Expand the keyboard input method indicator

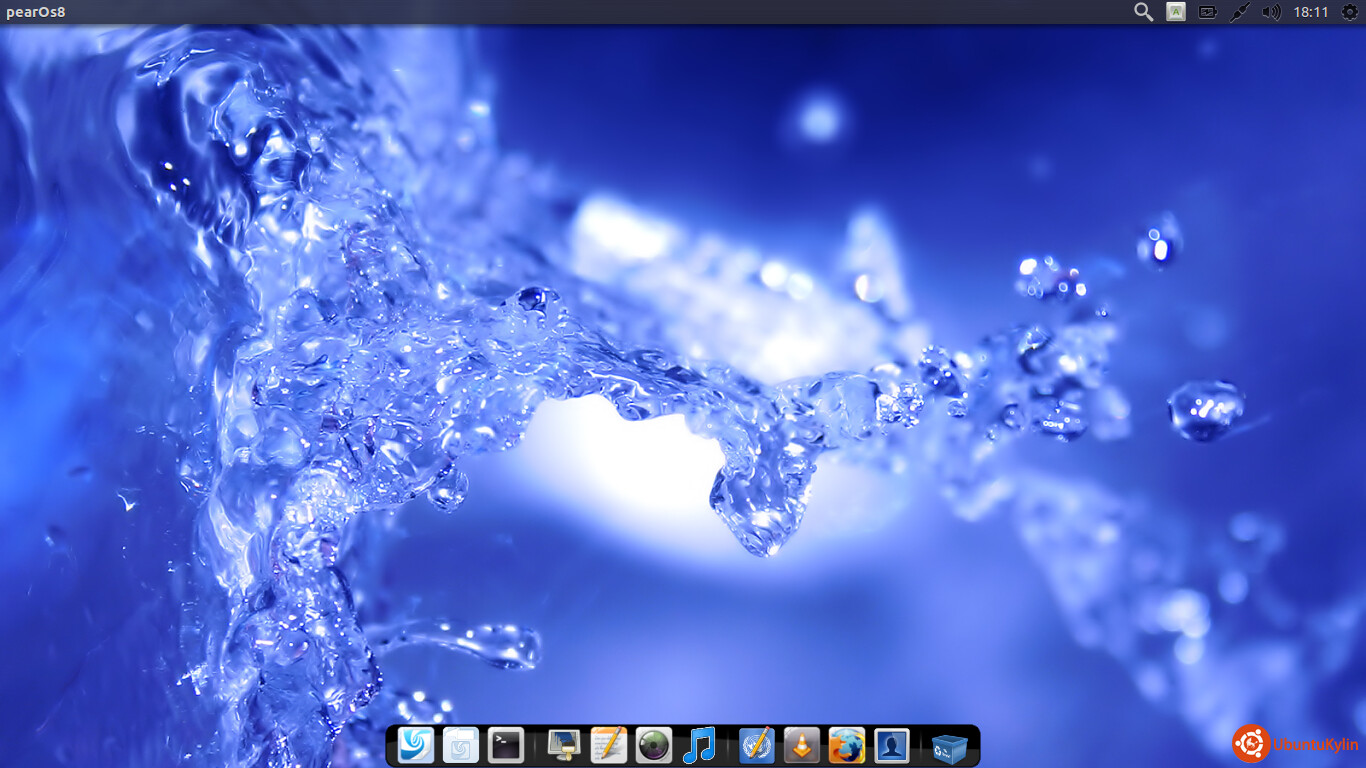(x=1176, y=12)
